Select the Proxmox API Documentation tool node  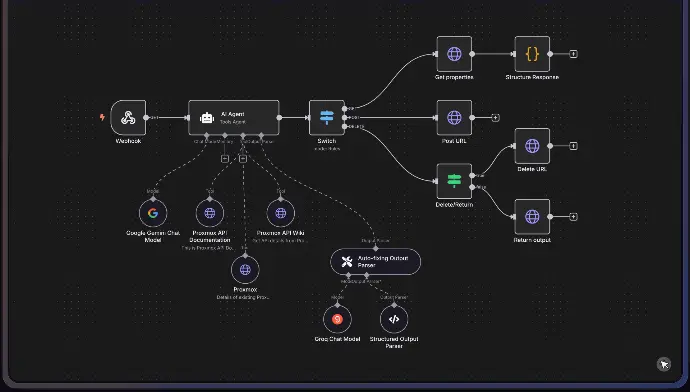coord(210,213)
